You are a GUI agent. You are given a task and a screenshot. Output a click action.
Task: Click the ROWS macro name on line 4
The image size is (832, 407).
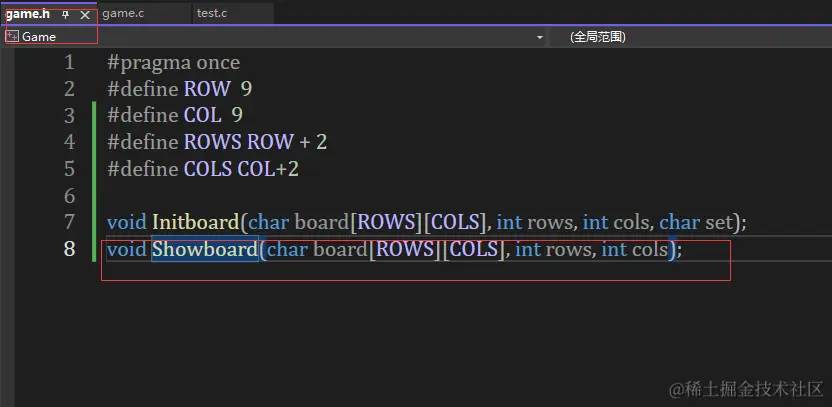[213, 142]
